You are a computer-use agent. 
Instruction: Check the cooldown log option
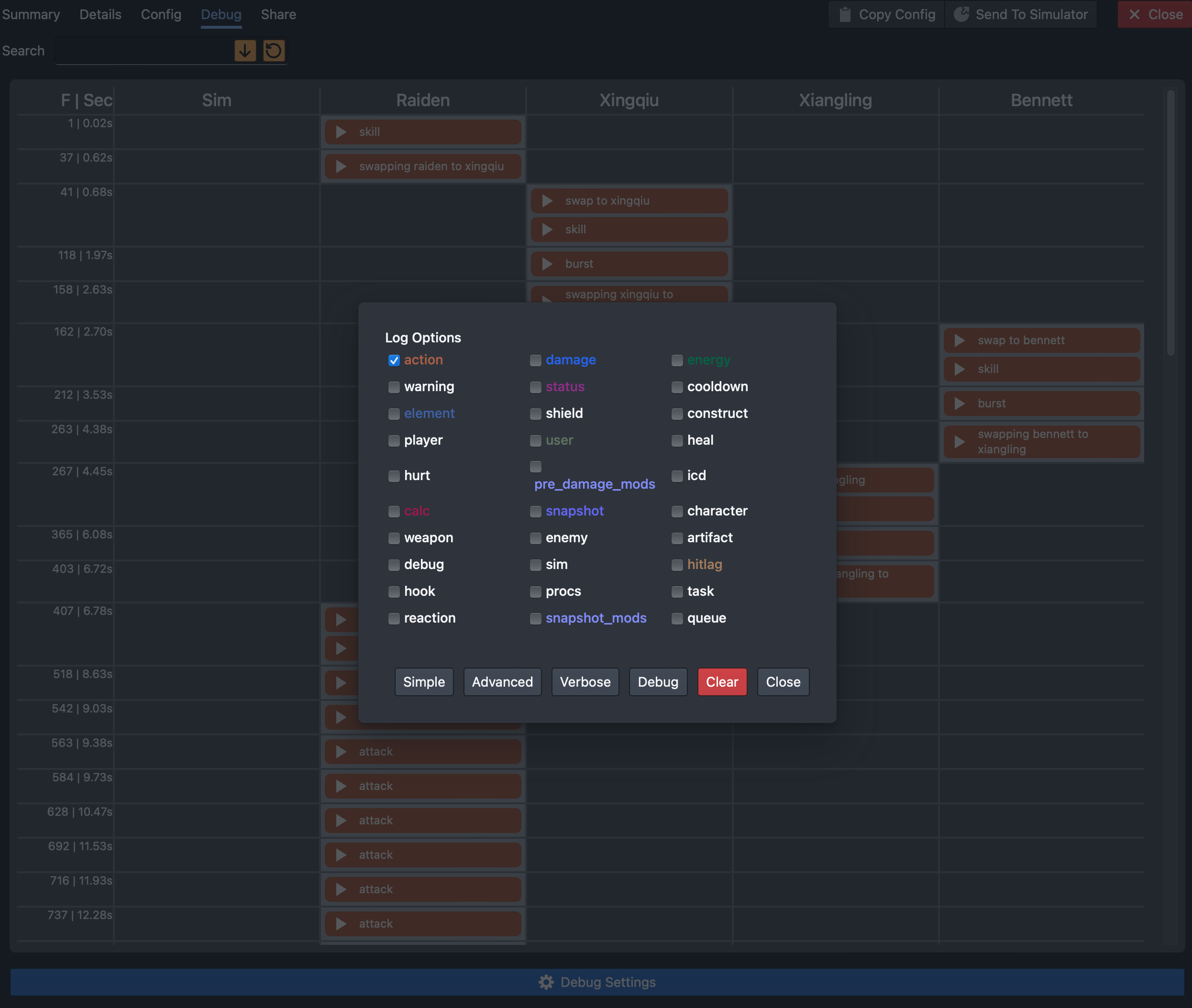677,387
